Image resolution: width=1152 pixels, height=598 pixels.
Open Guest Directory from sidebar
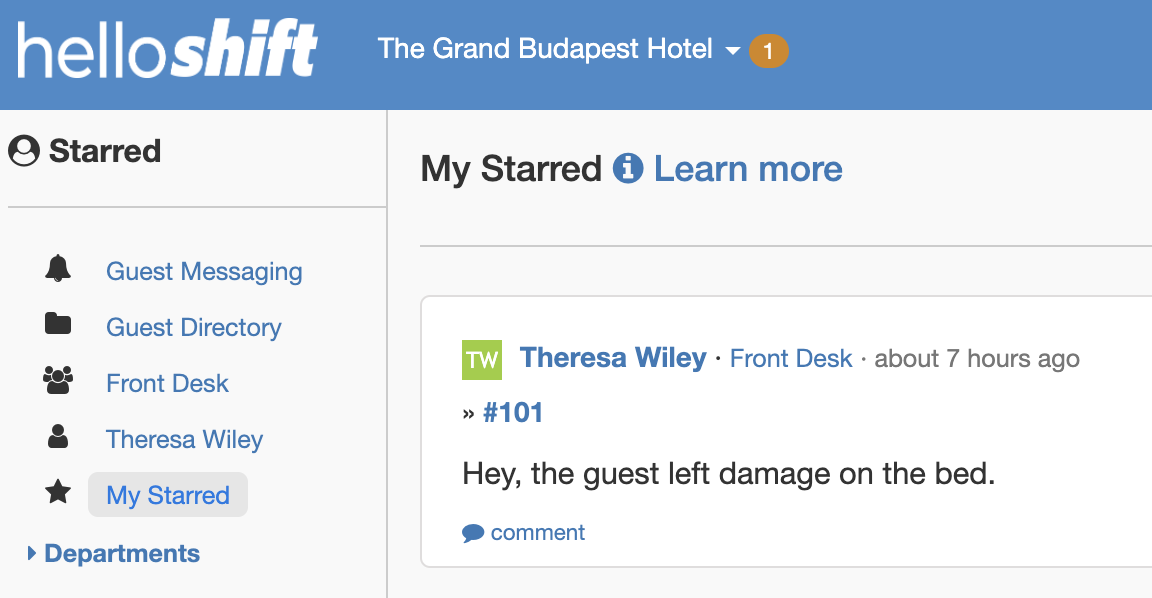pyautogui.click(x=194, y=327)
